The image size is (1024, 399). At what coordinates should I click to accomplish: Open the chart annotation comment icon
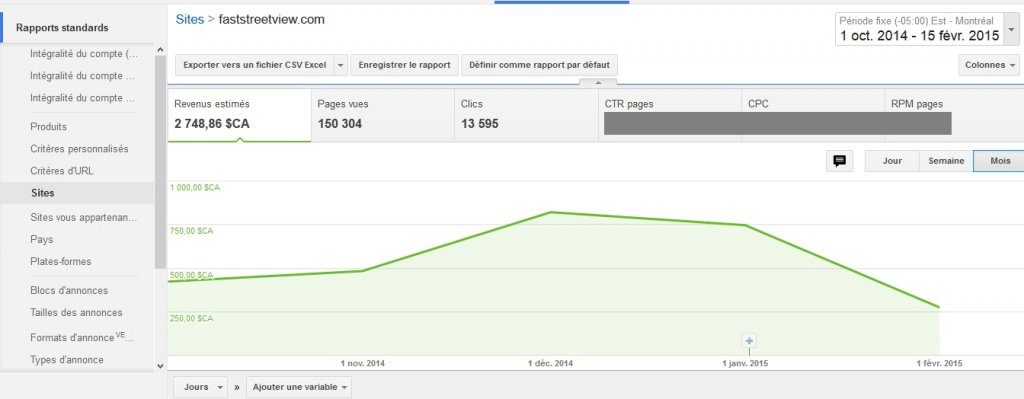click(840, 161)
